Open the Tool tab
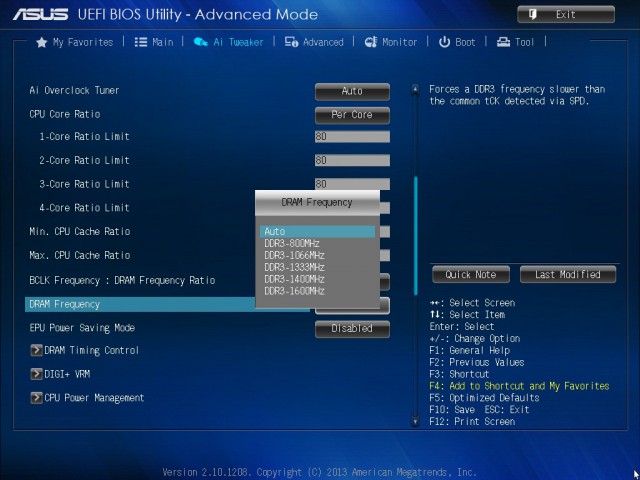640x480 pixels. [515, 42]
